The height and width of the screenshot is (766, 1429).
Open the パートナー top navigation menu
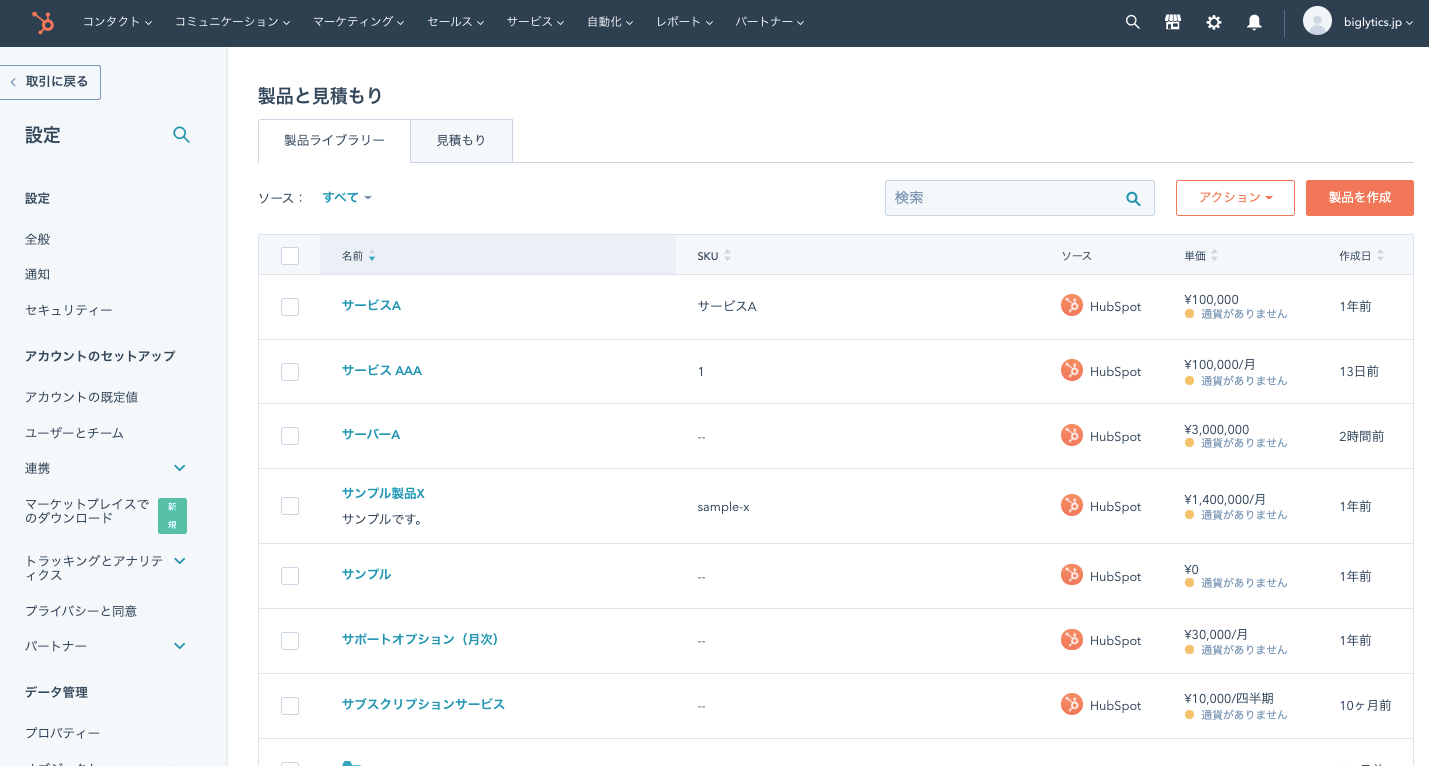click(x=769, y=22)
